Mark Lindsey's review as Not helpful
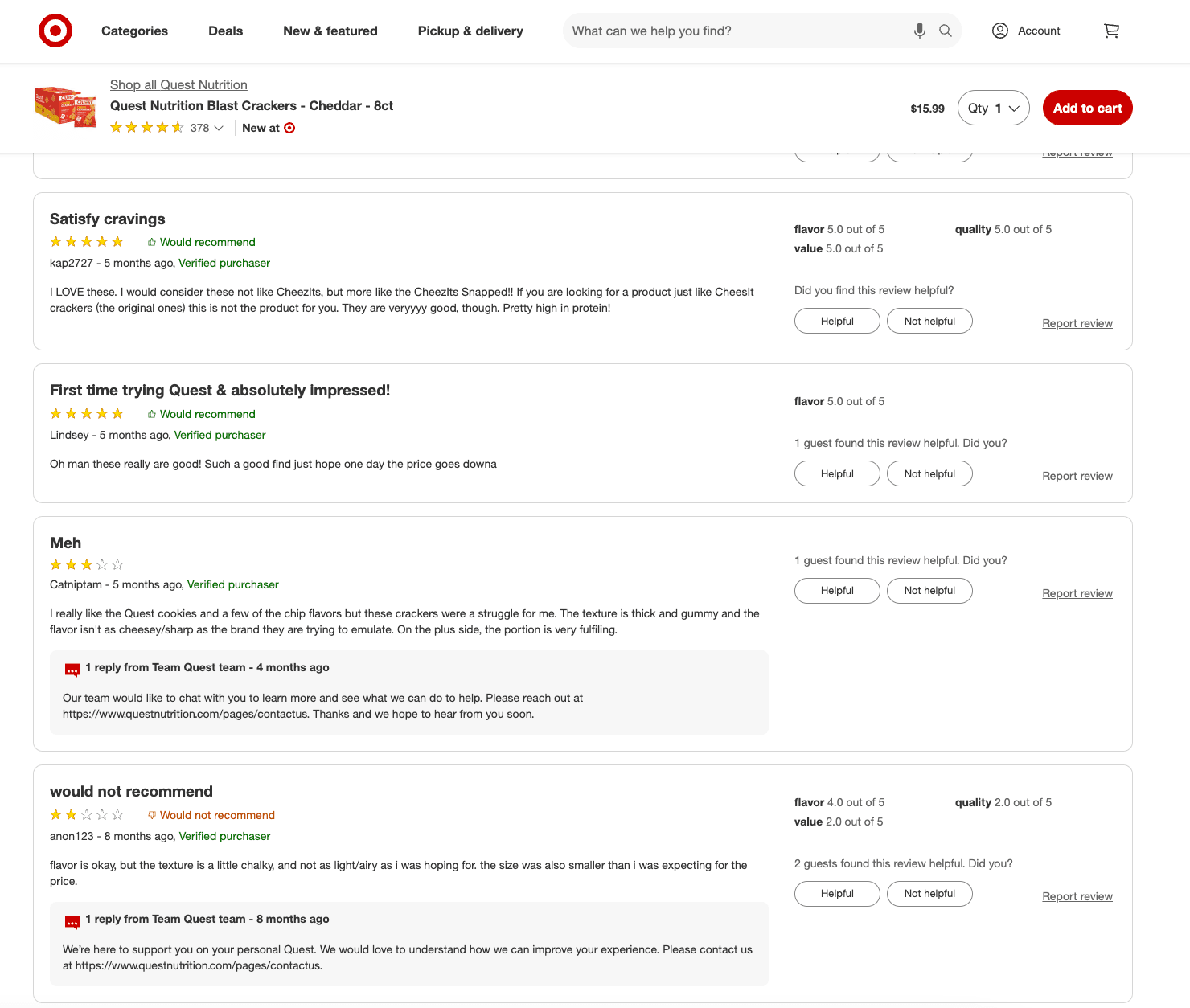The width and height of the screenshot is (1190, 1008). click(929, 473)
